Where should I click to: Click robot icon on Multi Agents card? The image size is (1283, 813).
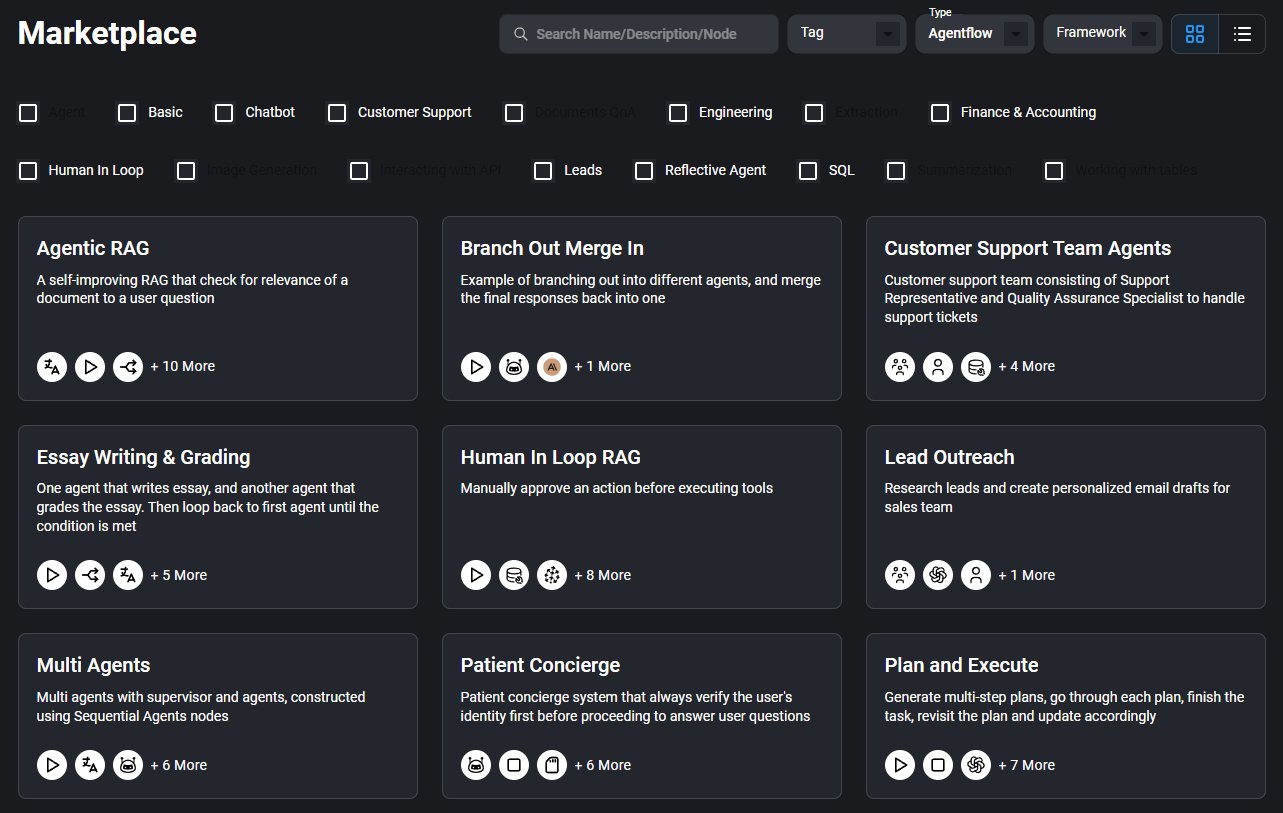click(x=128, y=765)
